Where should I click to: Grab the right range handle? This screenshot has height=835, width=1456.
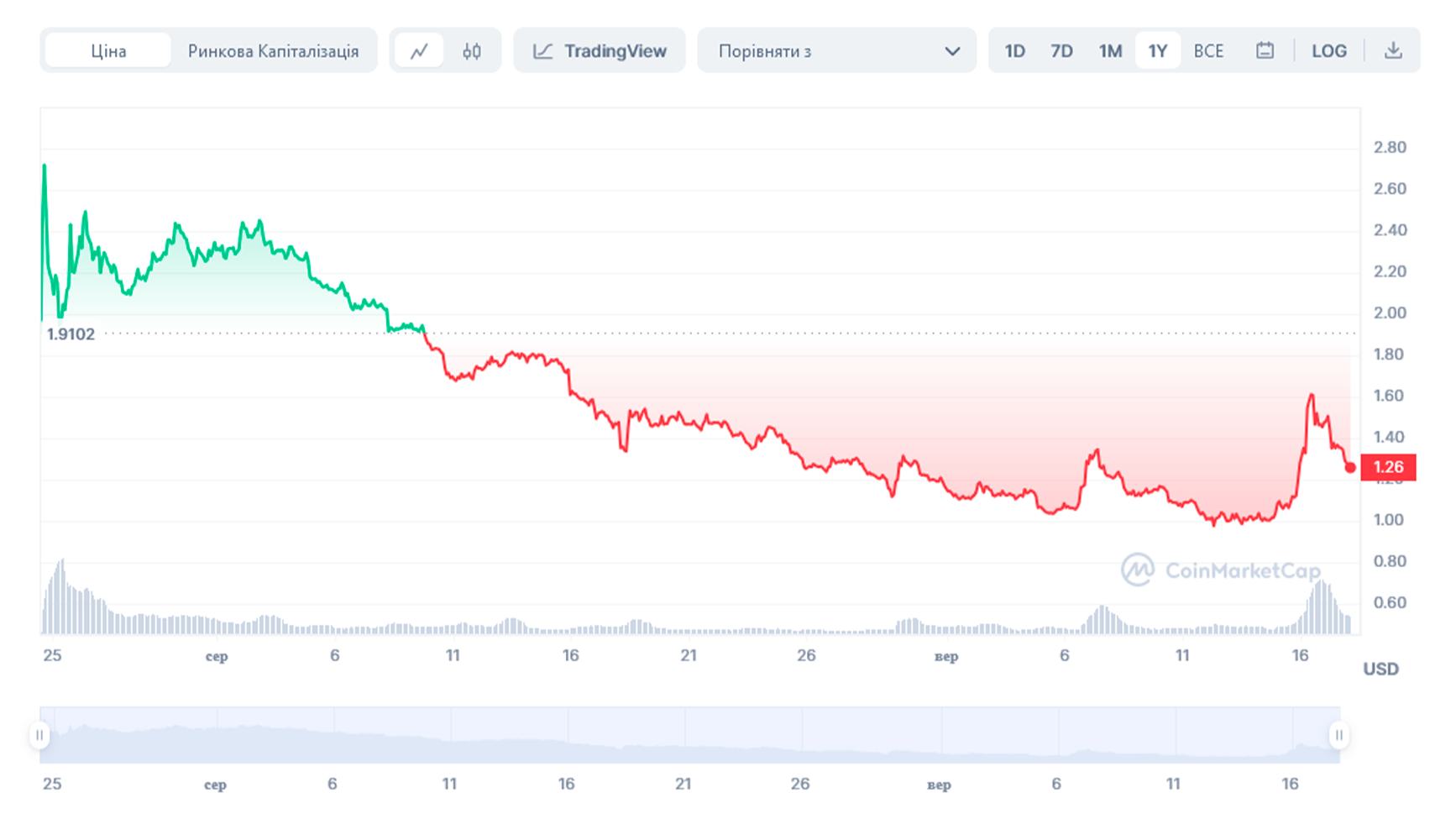[1338, 736]
